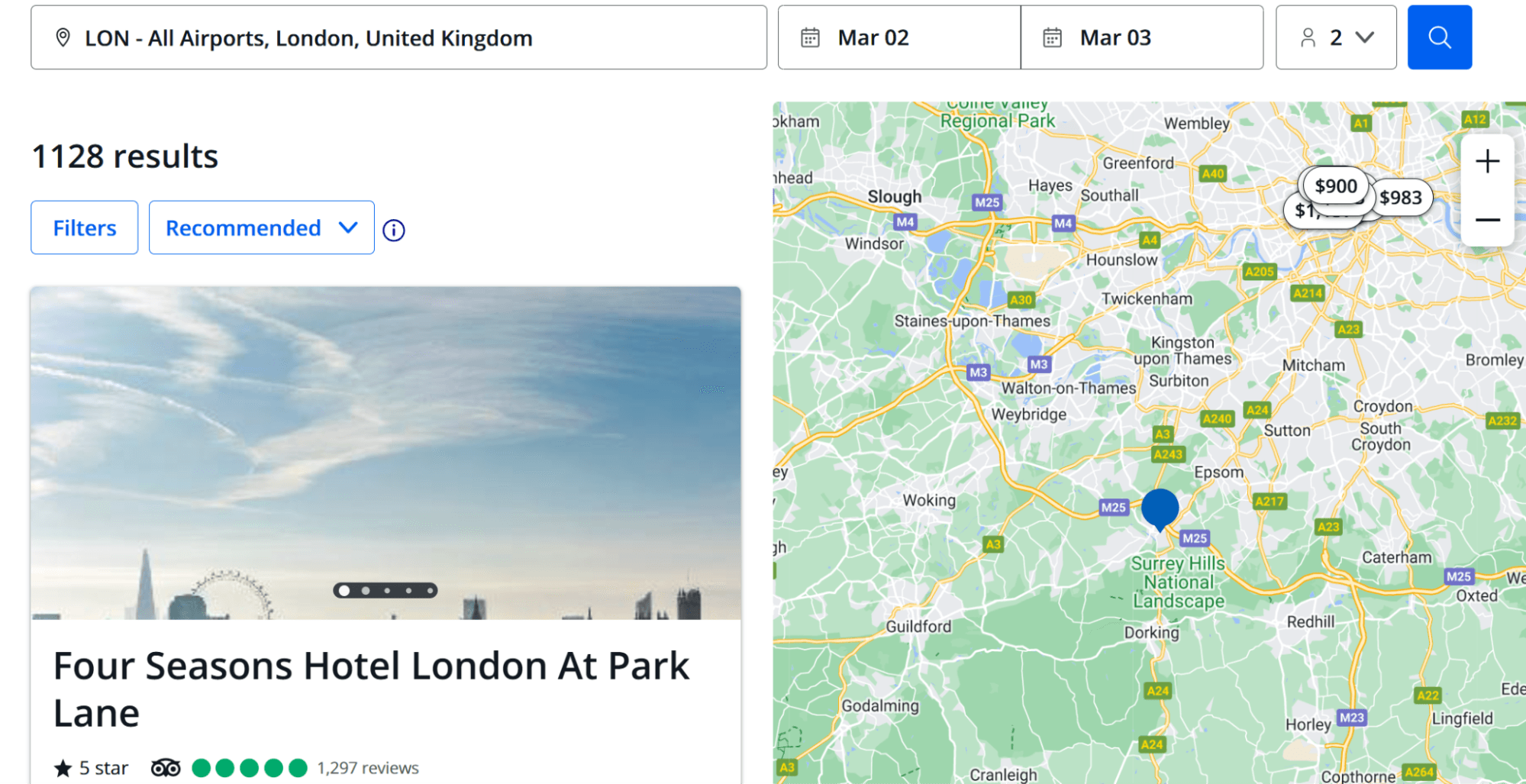The width and height of the screenshot is (1526, 784).
Task: Click the London destination input field
Action: (x=412, y=37)
